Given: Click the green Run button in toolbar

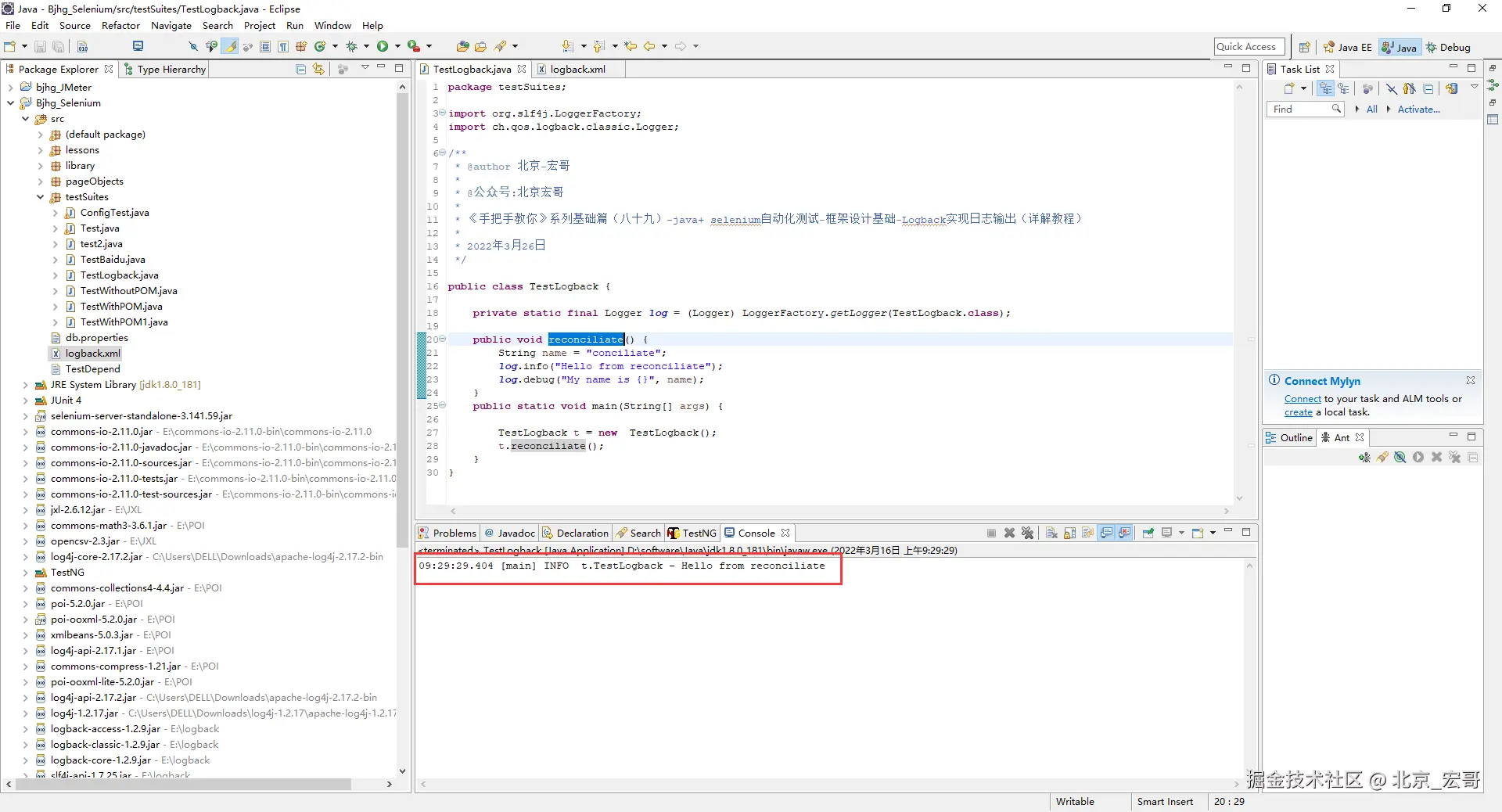Looking at the screenshot, I should click(383, 47).
